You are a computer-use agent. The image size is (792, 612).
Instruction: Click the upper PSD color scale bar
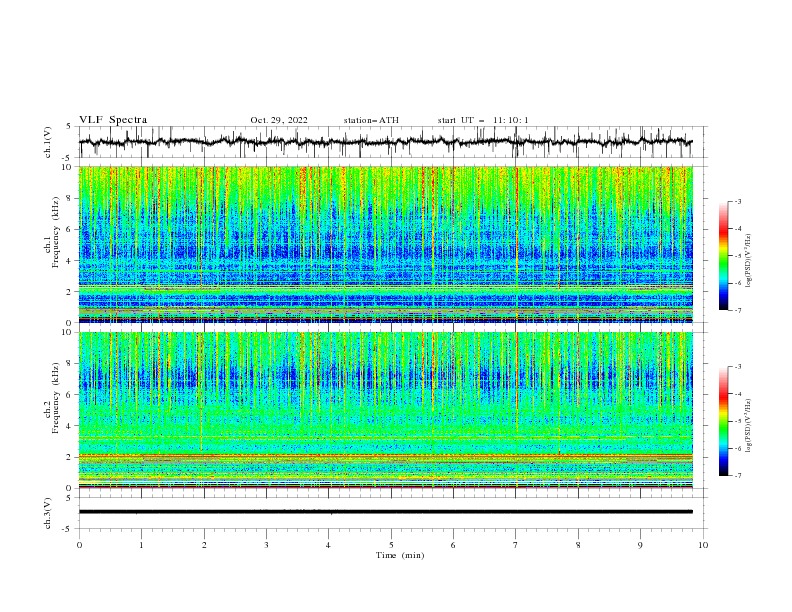(x=723, y=256)
